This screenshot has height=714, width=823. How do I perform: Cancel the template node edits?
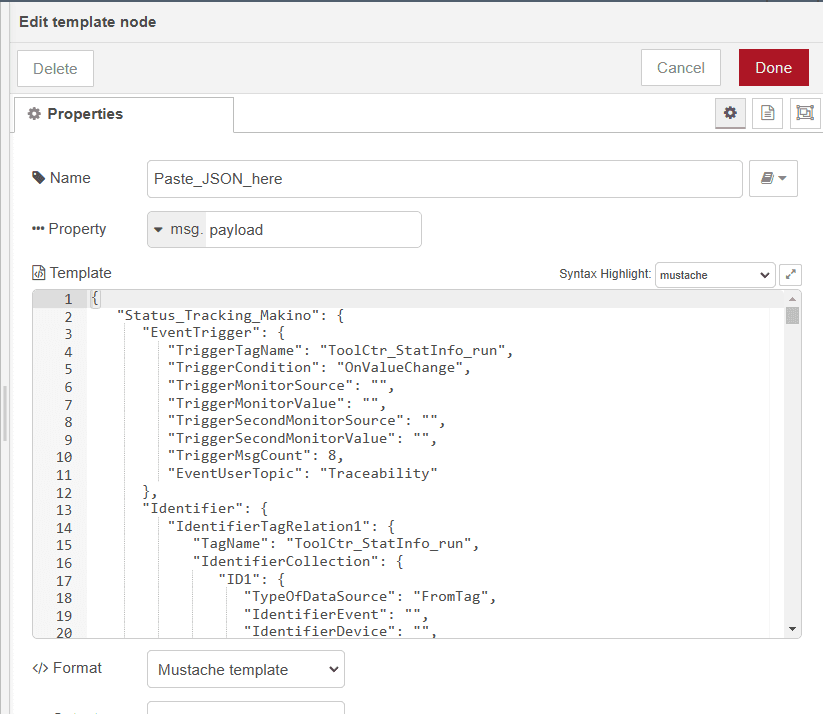coord(680,67)
